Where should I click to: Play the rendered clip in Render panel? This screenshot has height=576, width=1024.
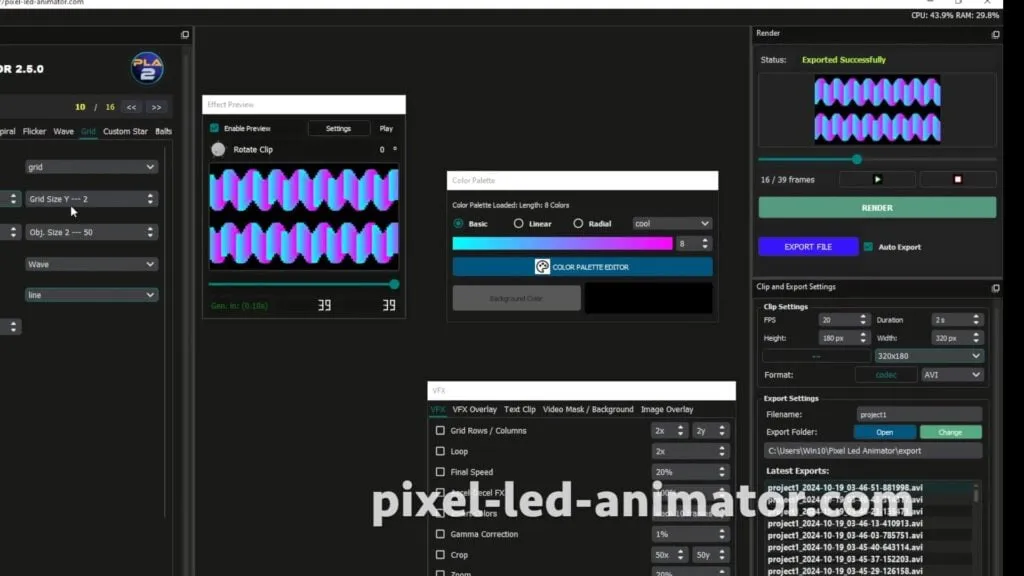coord(877,179)
